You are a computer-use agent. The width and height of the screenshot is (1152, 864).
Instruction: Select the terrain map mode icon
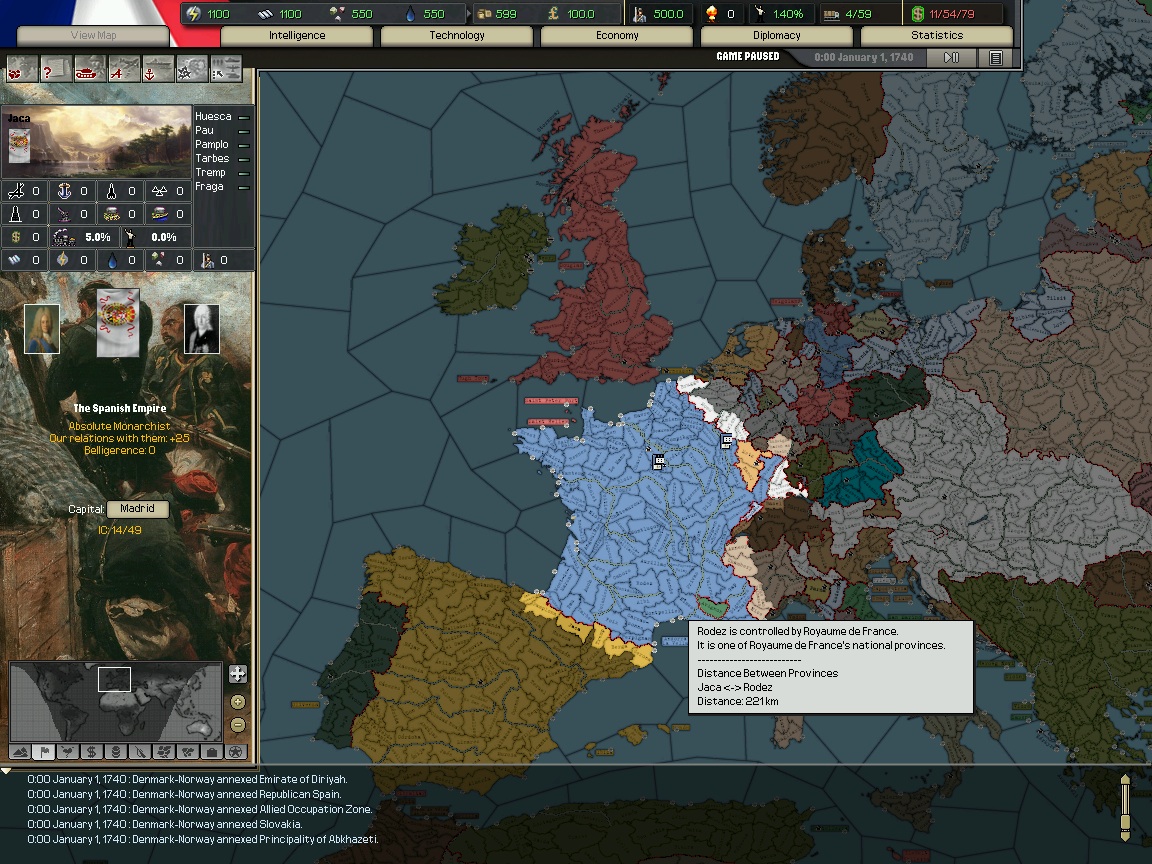[x=20, y=751]
